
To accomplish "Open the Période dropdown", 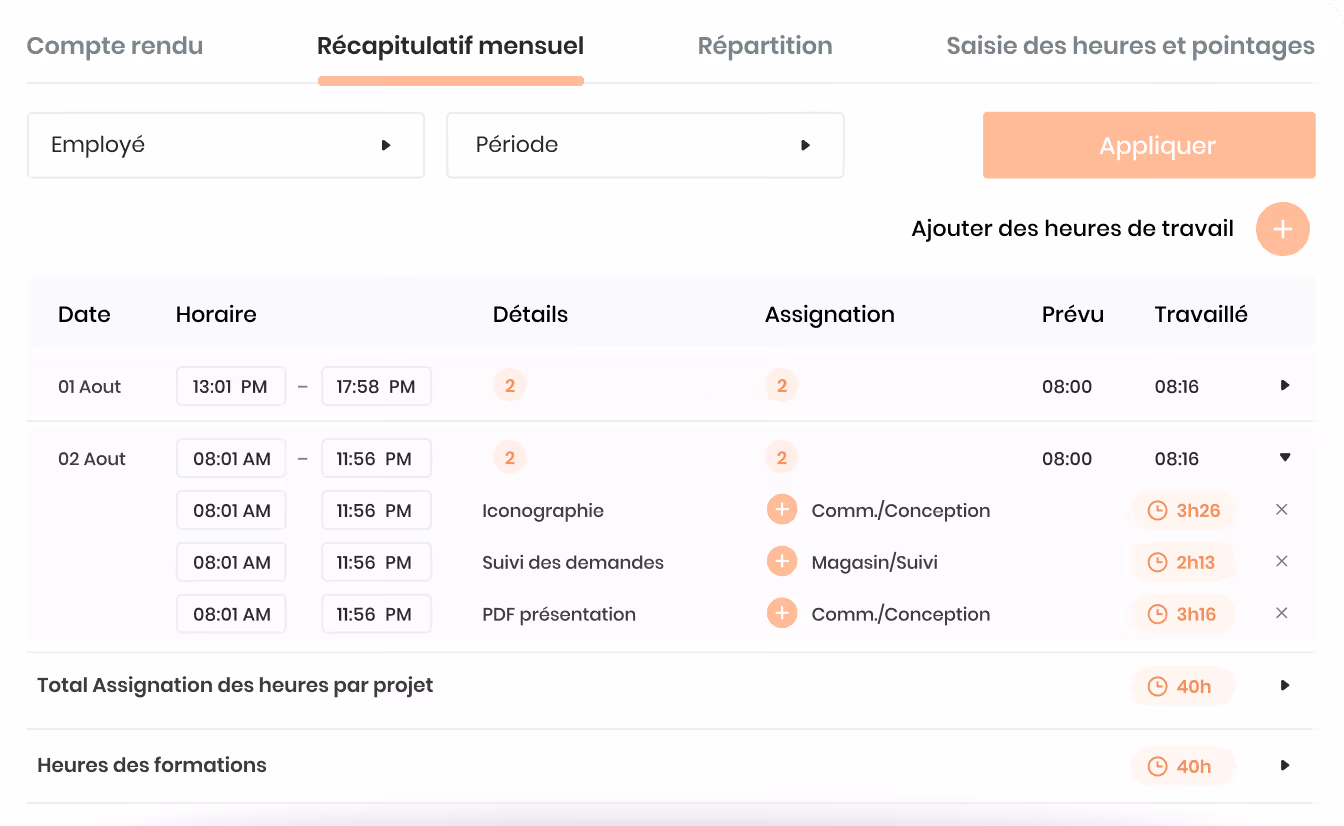I will click(645, 145).
